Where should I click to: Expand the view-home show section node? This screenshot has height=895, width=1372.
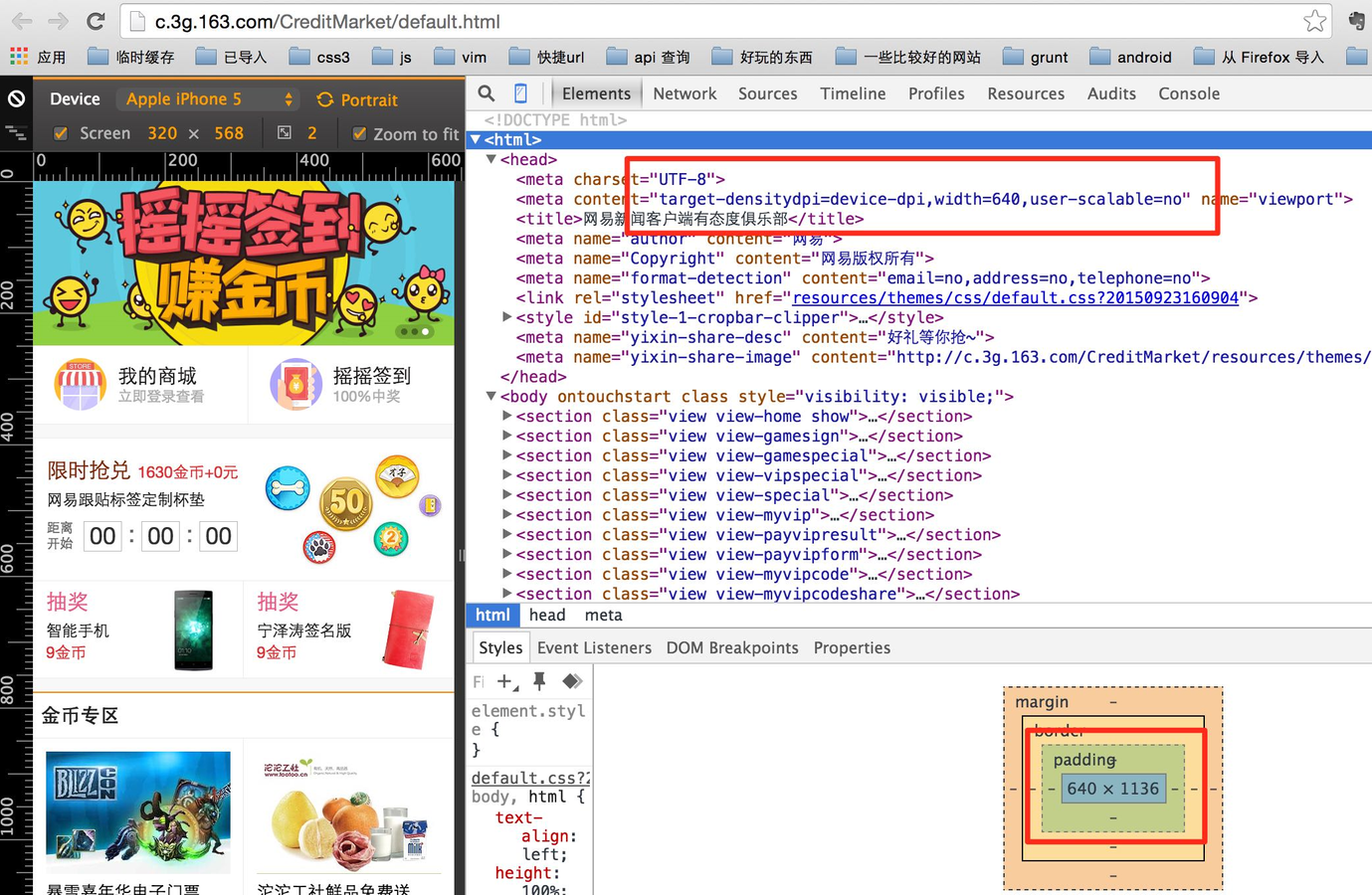coord(507,416)
